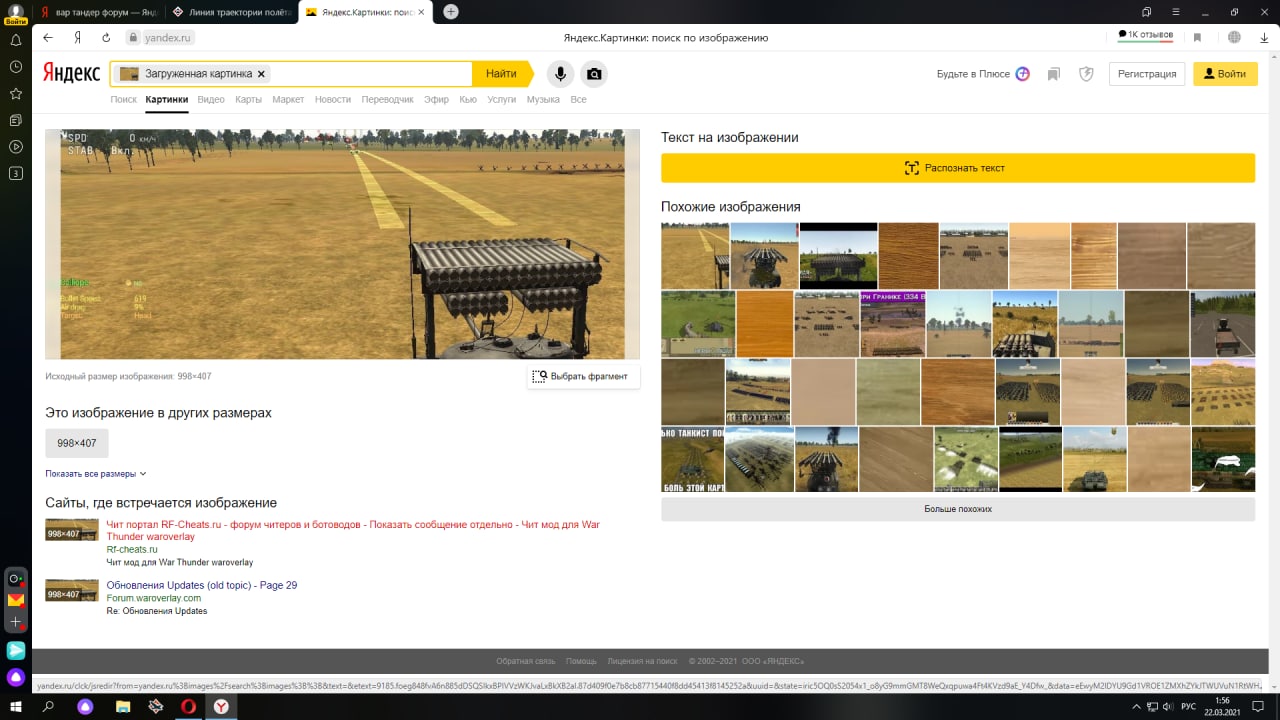
Task: Open the first similar image thumbnail
Action: coord(695,256)
